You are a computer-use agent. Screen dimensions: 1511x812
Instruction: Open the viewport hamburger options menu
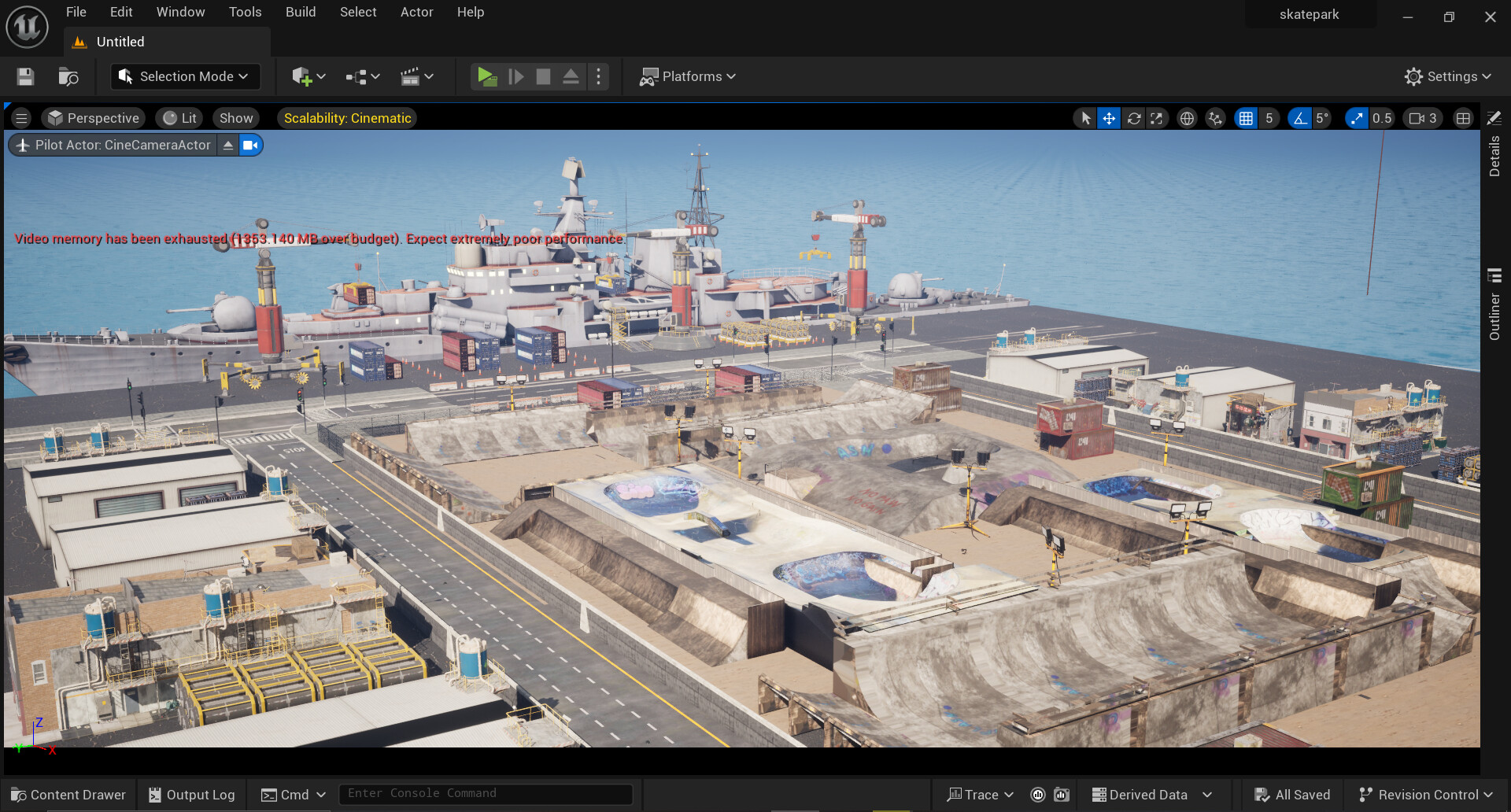(21, 118)
